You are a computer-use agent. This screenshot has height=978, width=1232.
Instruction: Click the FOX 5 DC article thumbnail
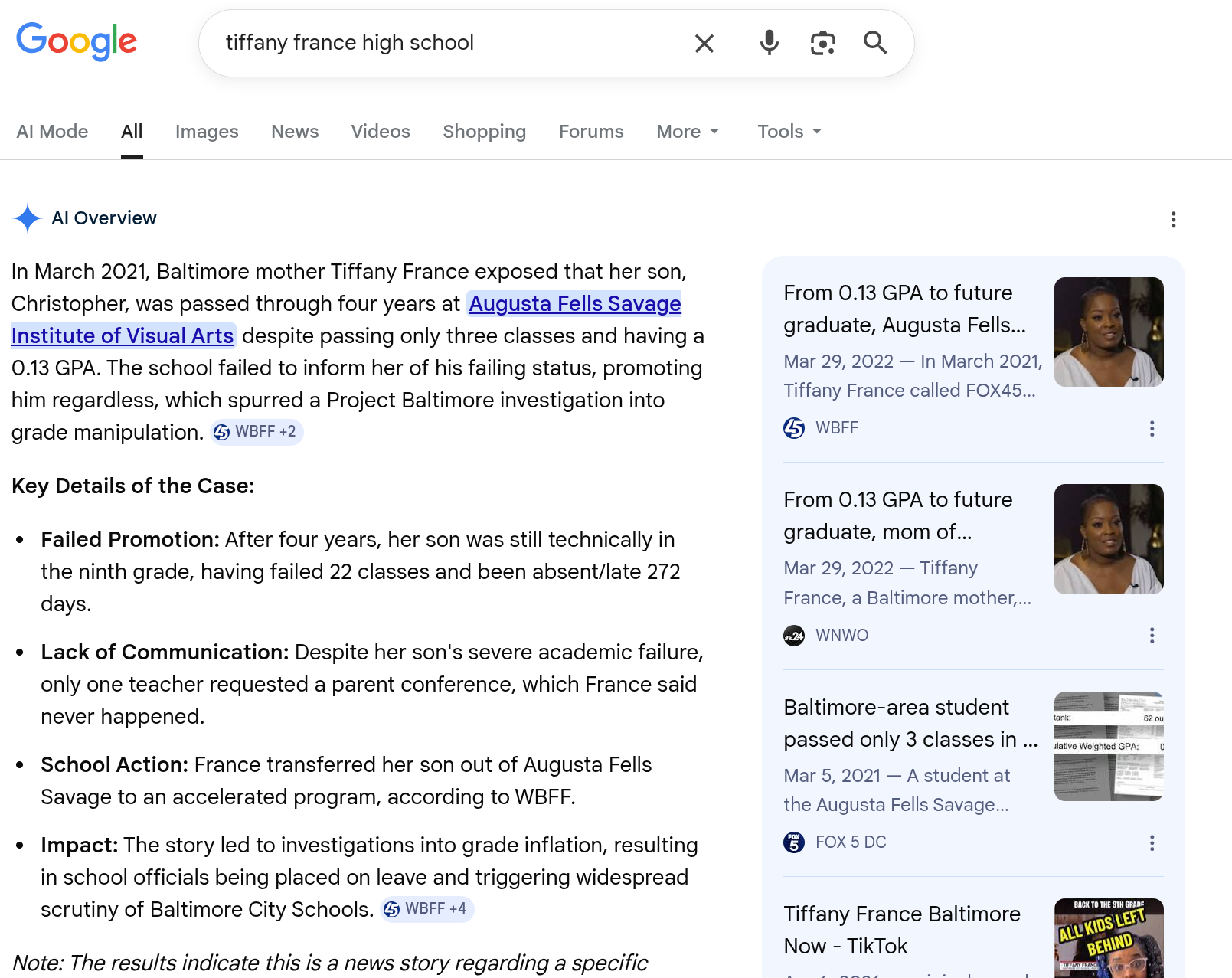pos(1109,746)
